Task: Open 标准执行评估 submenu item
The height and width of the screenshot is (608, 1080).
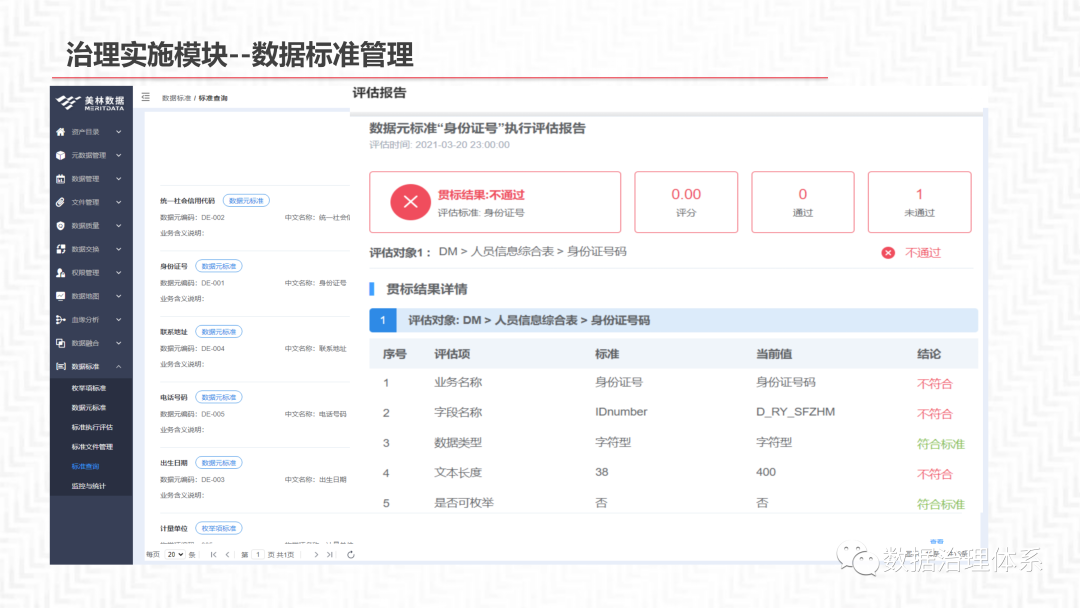Action: pyautogui.click(x=91, y=427)
